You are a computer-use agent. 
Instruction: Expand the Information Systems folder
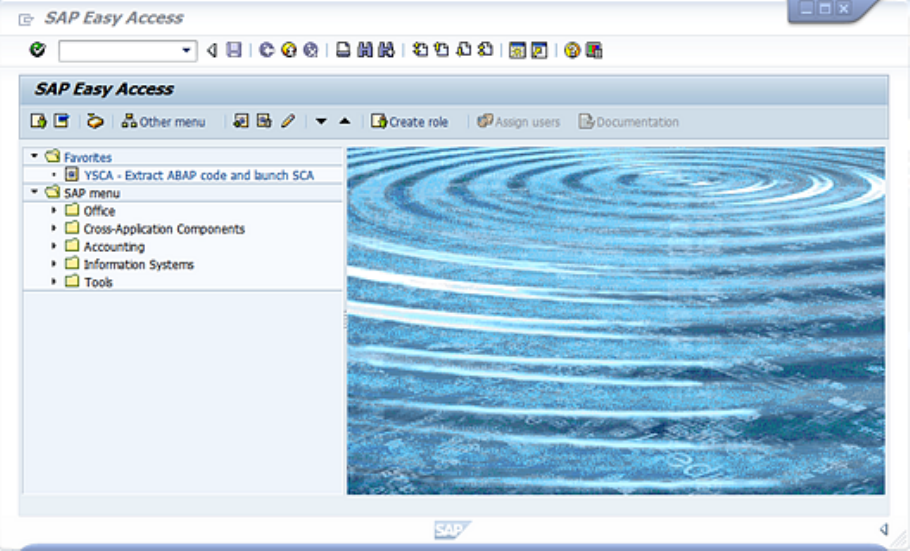(53, 264)
